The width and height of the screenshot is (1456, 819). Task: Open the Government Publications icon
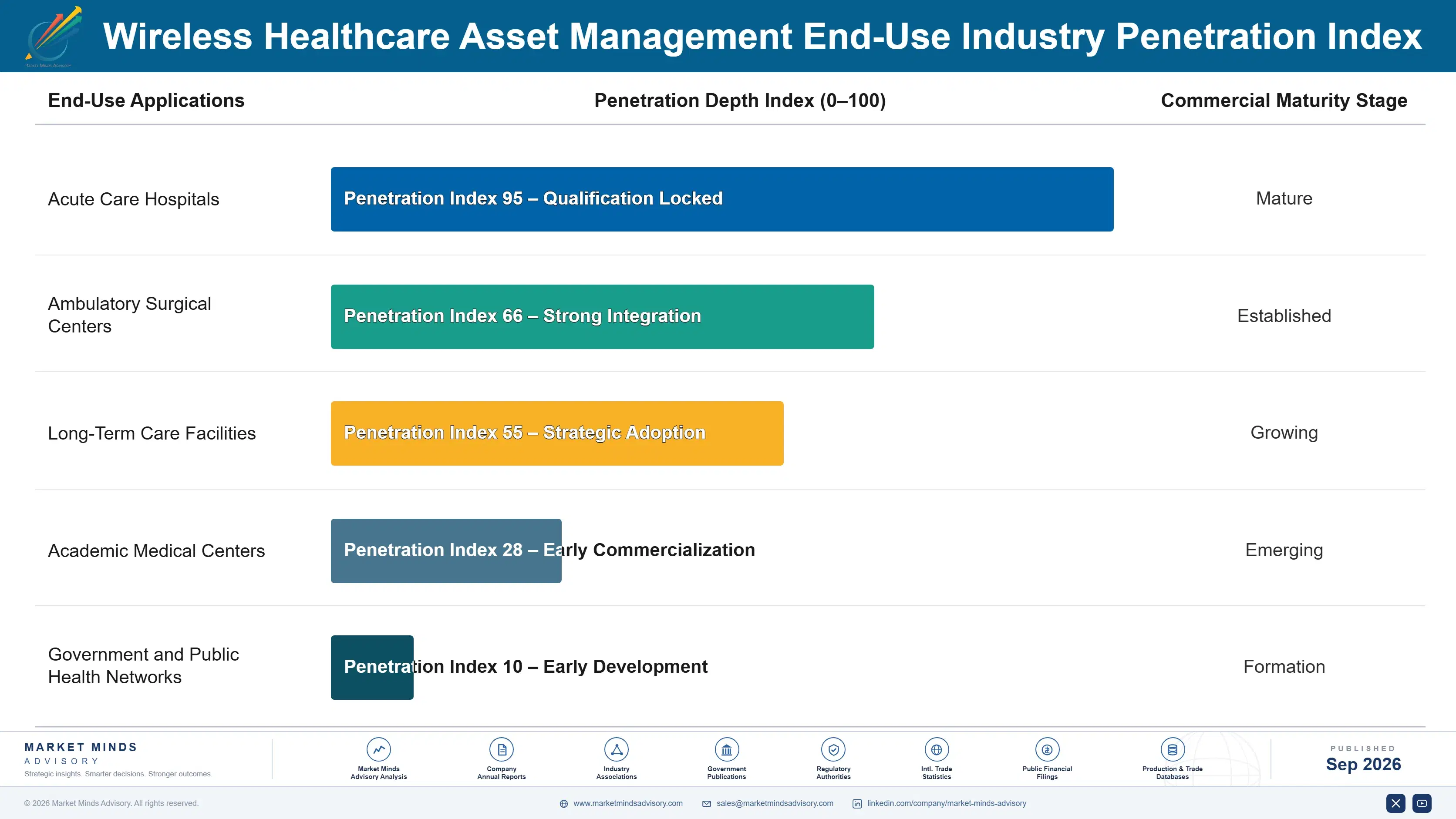tap(726, 749)
